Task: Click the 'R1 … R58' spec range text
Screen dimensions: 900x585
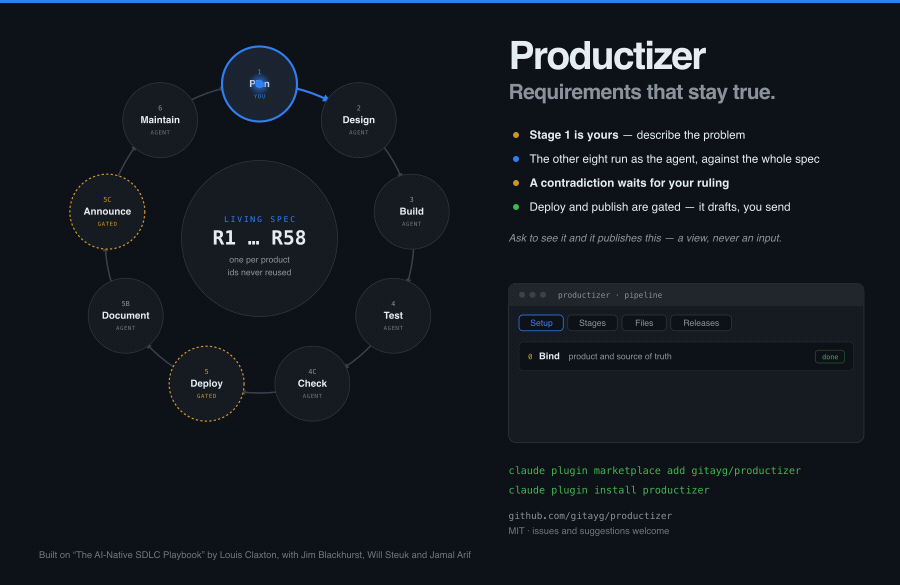Action: pyautogui.click(x=259, y=238)
